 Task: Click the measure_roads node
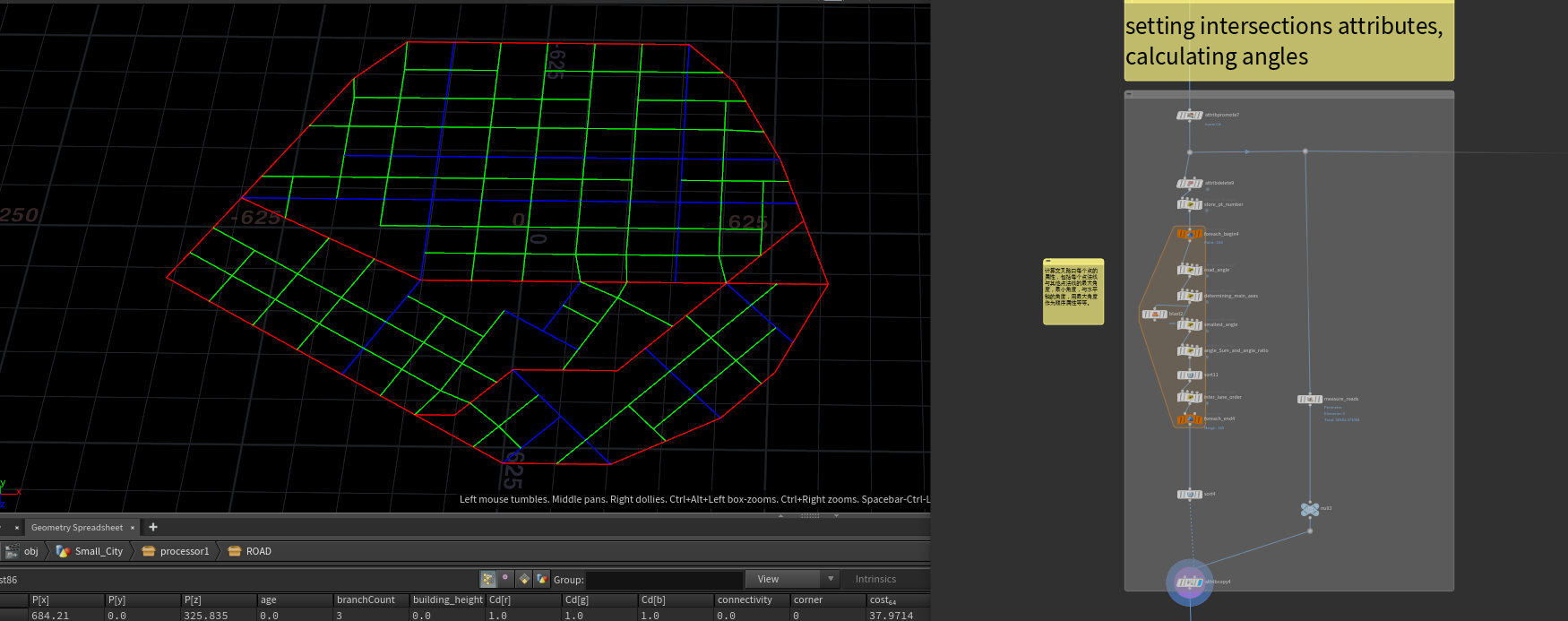pos(1309,399)
